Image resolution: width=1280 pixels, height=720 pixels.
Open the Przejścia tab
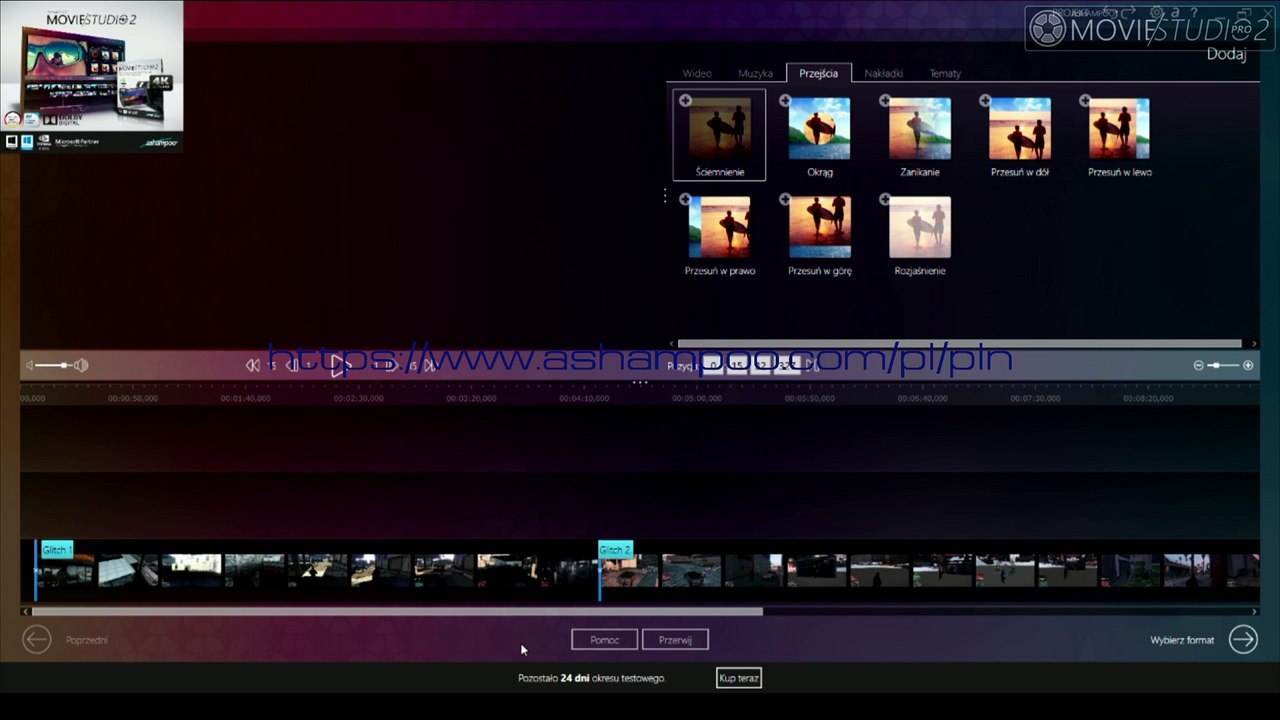[x=819, y=73]
